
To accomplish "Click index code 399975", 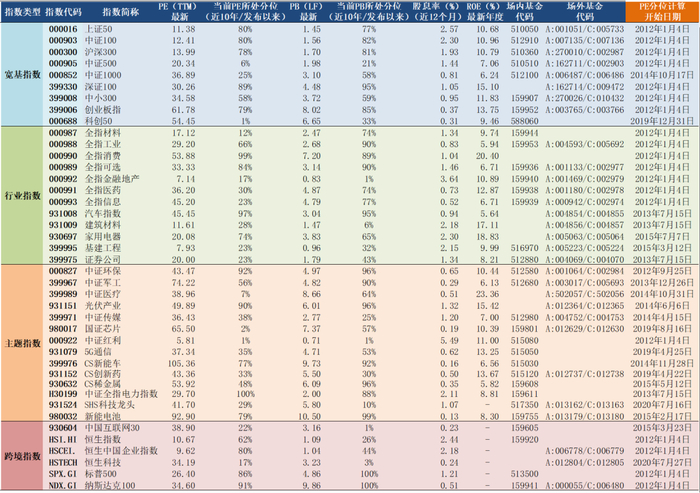I will (63, 259).
